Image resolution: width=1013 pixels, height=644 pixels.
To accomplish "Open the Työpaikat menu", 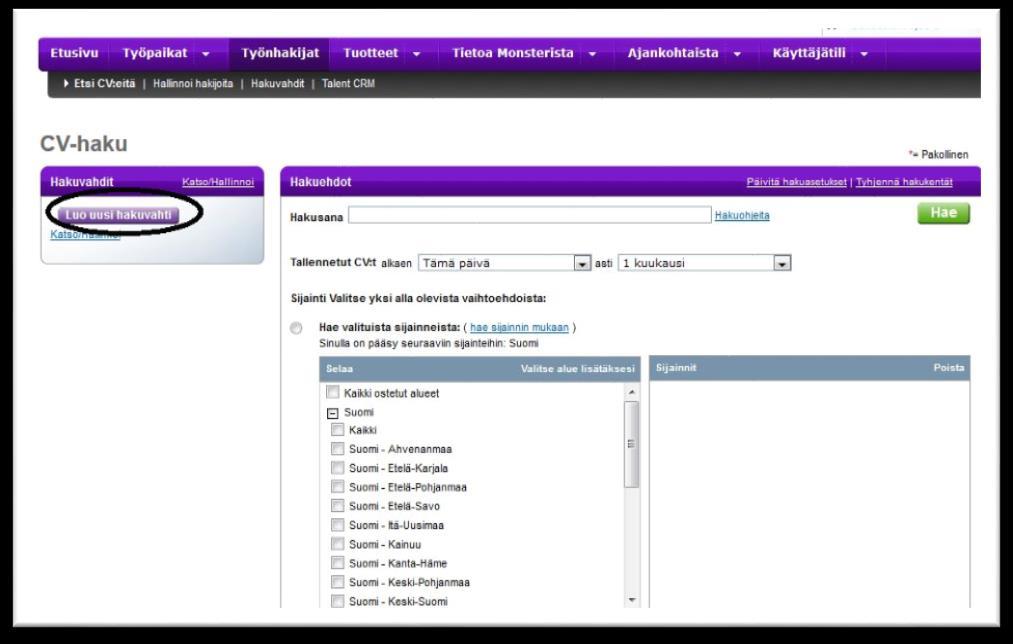I will click(x=155, y=54).
